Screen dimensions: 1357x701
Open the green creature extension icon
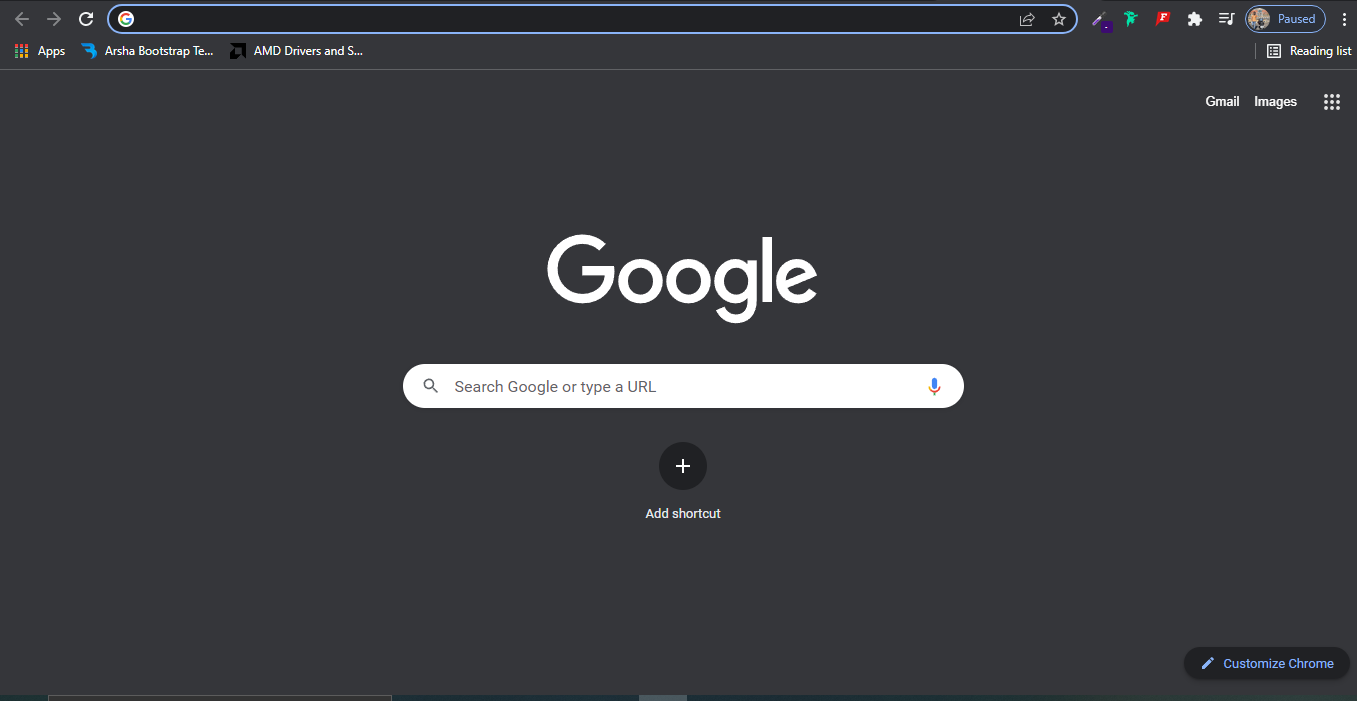click(x=1131, y=19)
